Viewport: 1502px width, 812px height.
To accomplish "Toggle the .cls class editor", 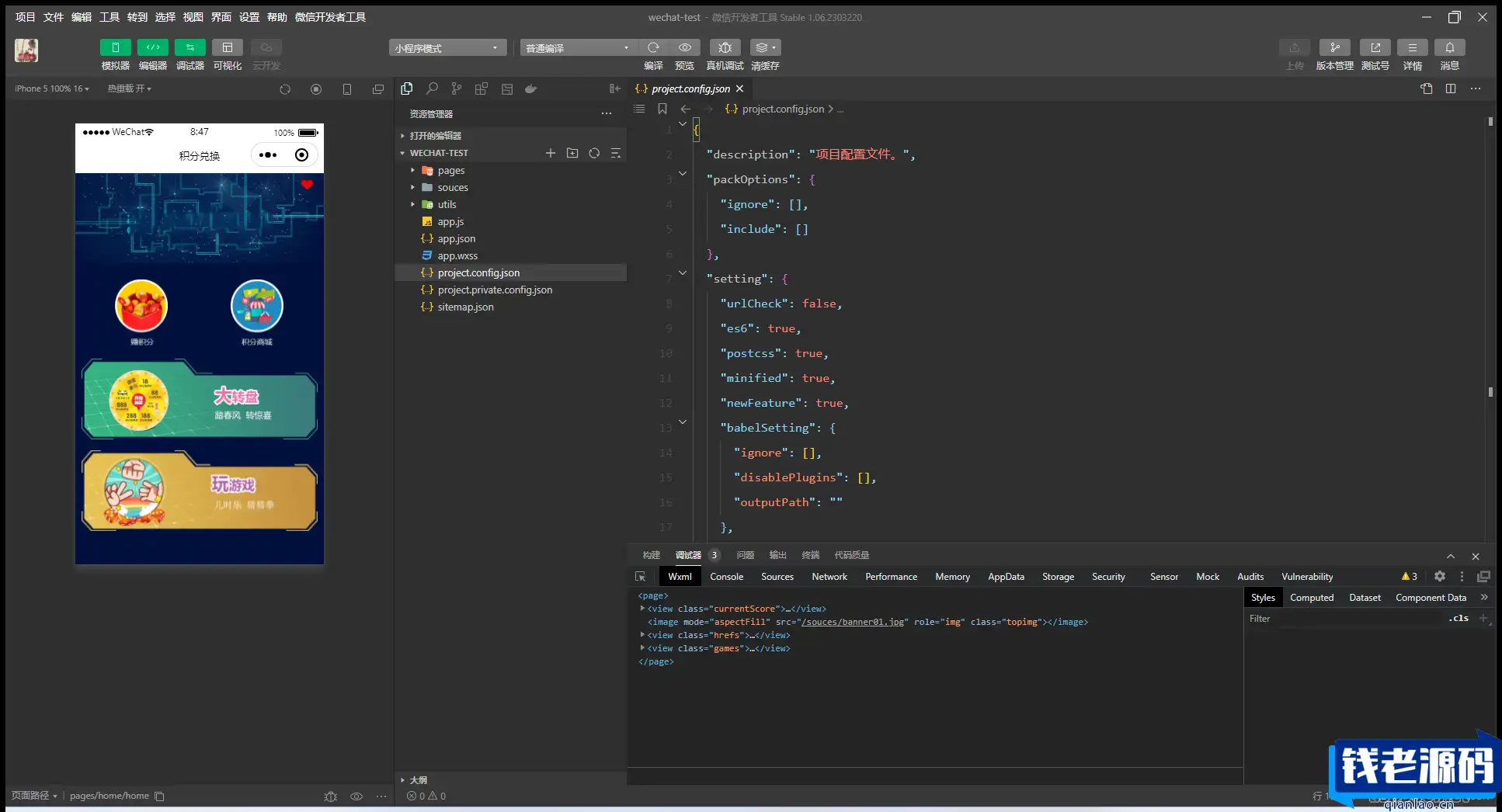I will point(1459,618).
